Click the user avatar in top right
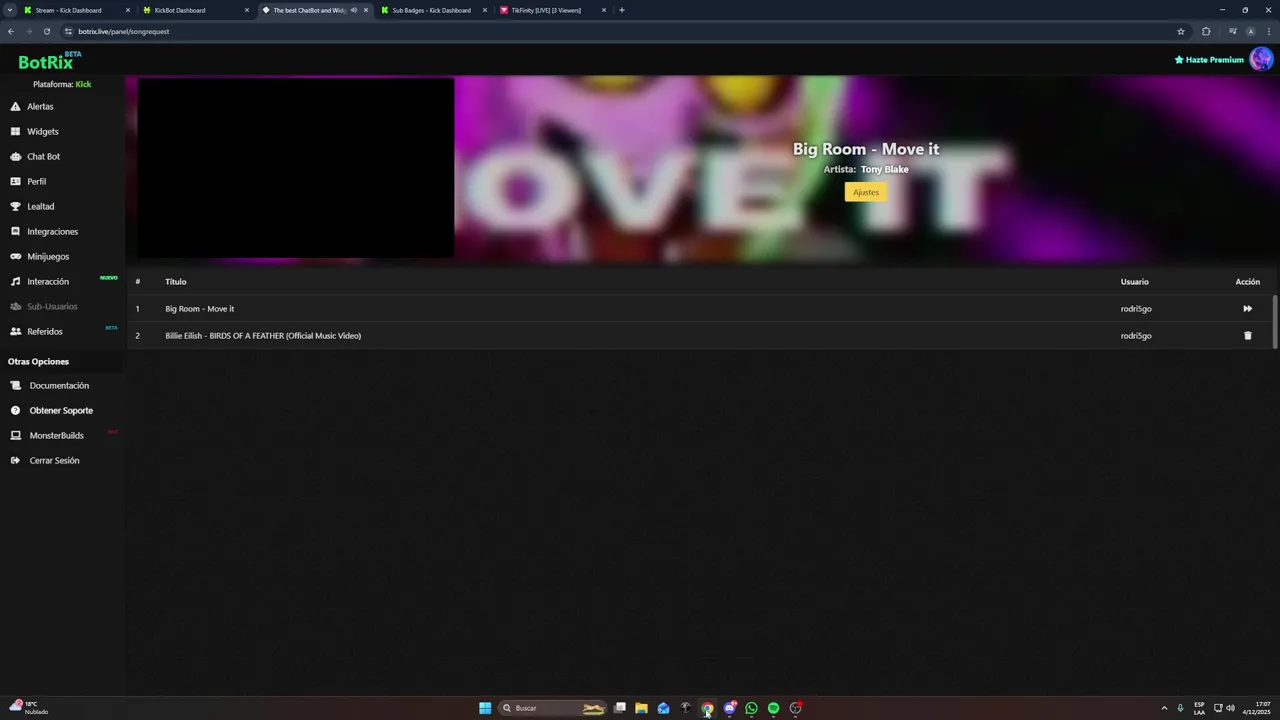This screenshot has height=720, width=1280. (x=1261, y=59)
